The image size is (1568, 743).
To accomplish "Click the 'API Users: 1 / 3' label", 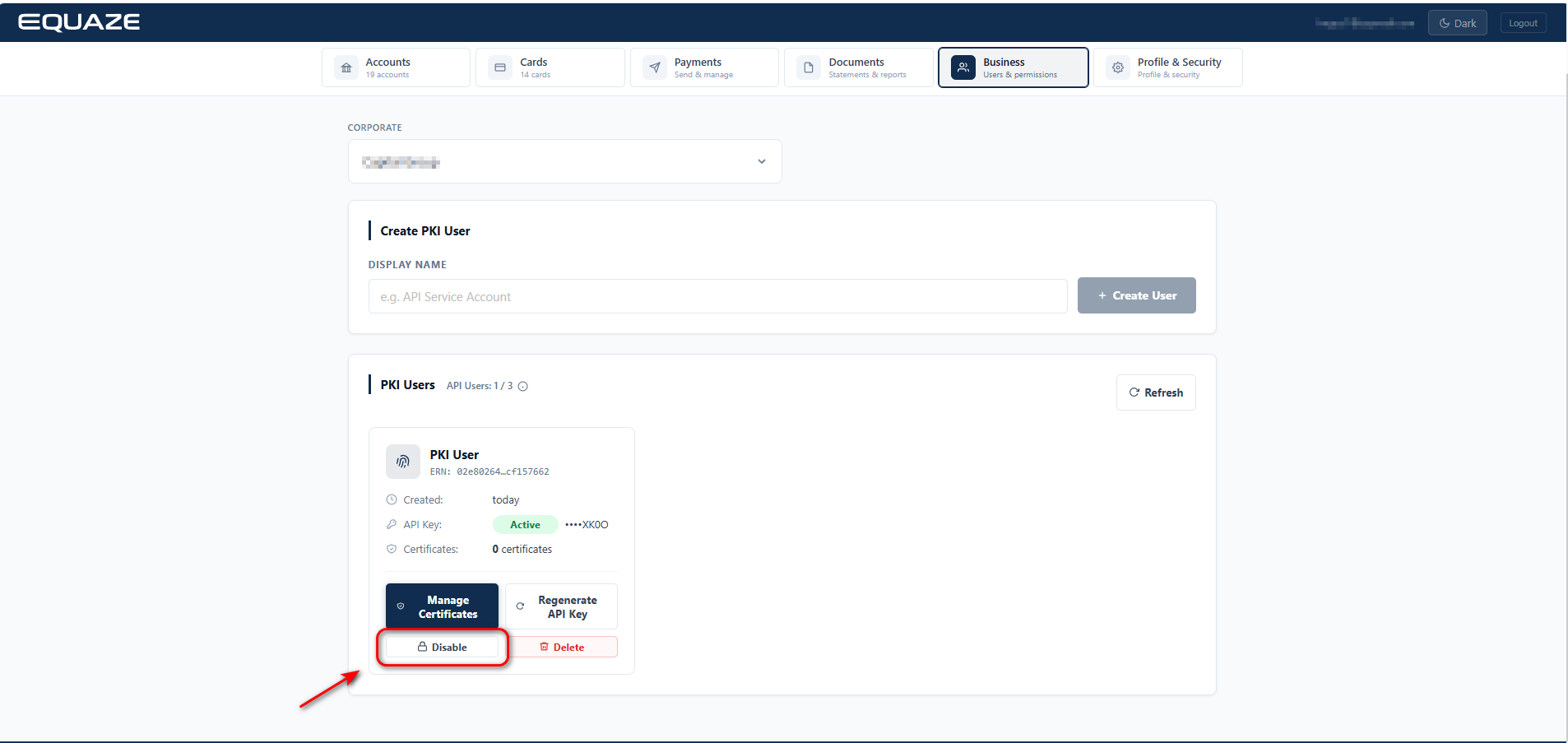I will click(480, 386).
